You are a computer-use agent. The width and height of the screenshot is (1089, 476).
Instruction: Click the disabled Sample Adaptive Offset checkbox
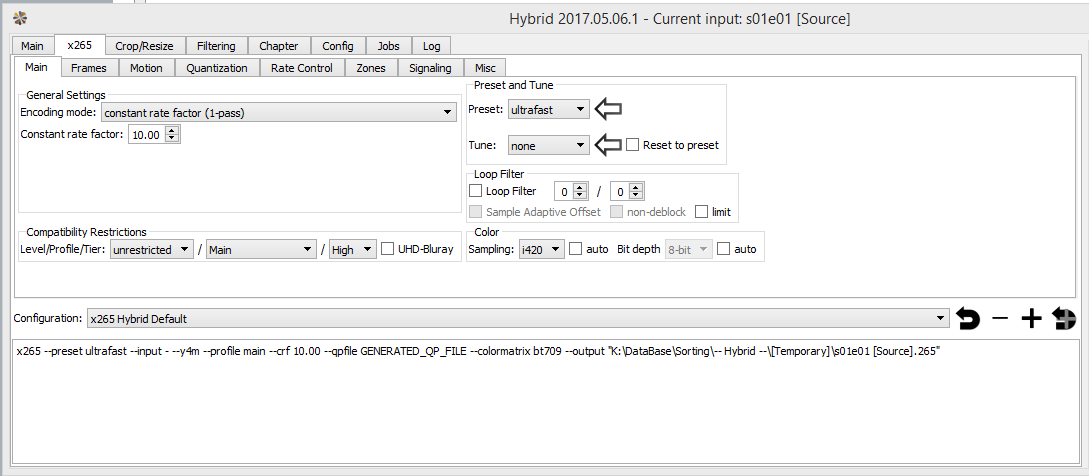[x=476, y=211]
